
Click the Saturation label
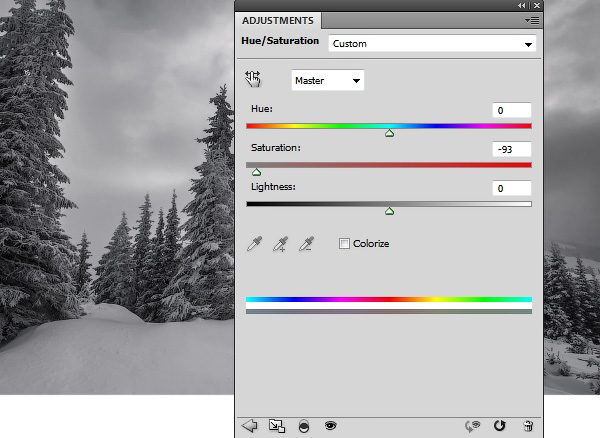pyautogui.click(x=276, y=148)
